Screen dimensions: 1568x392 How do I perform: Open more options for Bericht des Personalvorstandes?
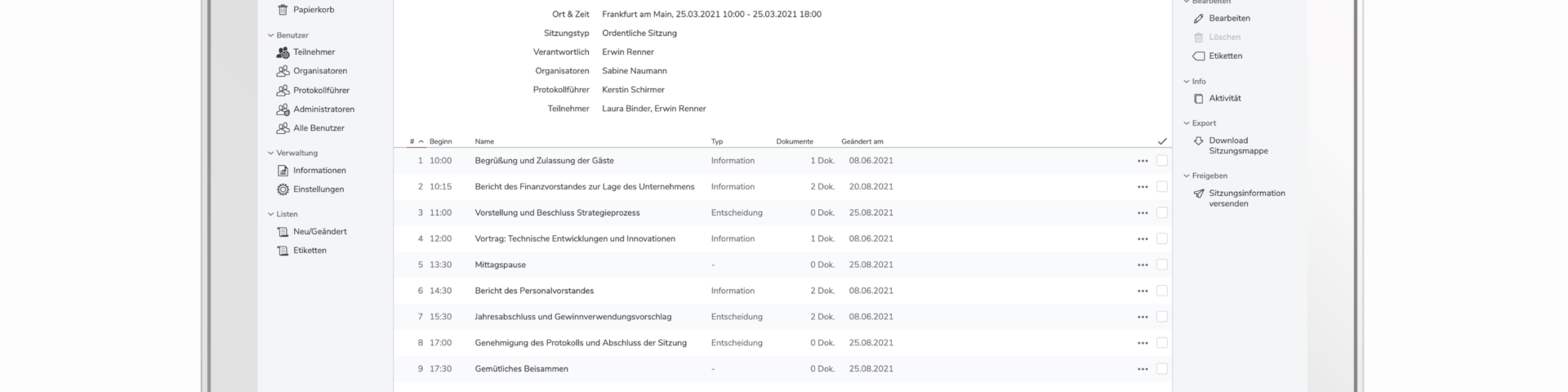(1142, 291)
